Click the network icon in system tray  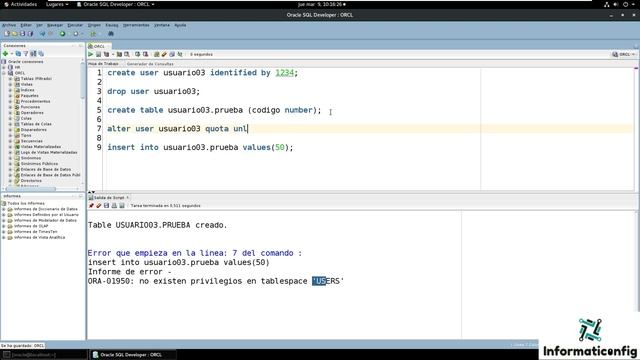pyautogui.click(x=607, y=4)
